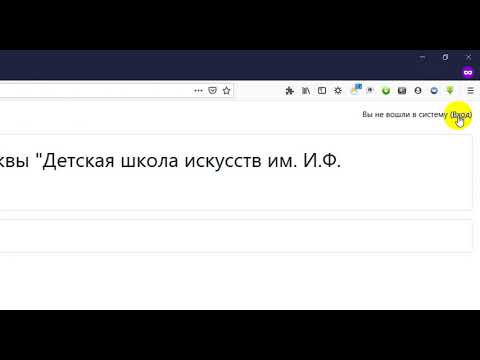Open the extensions puzzle-piece icon
This screenshot has height=360, width=480.
coord(290,91)
